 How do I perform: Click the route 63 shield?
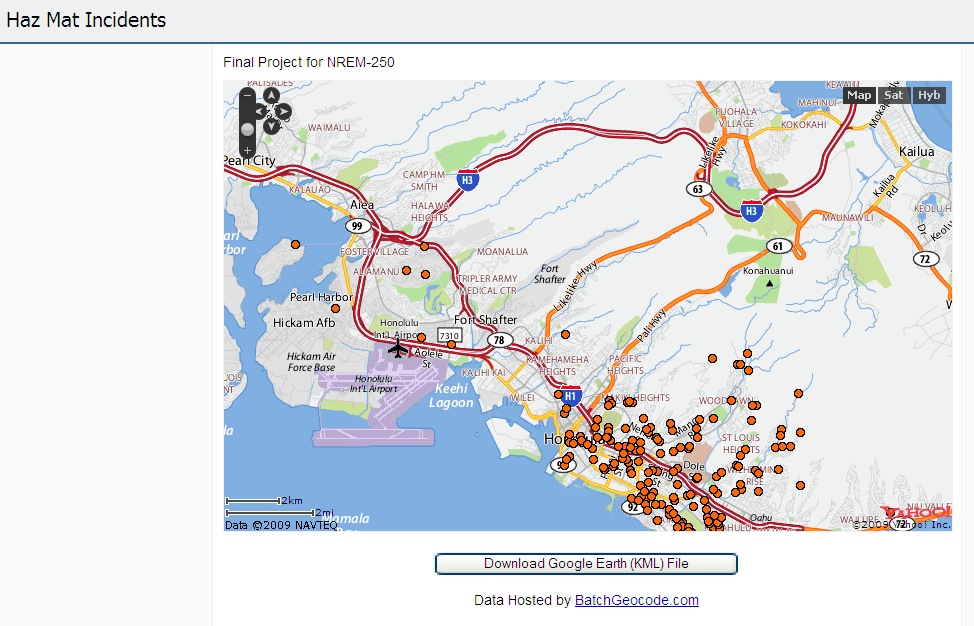coord(698,189)
